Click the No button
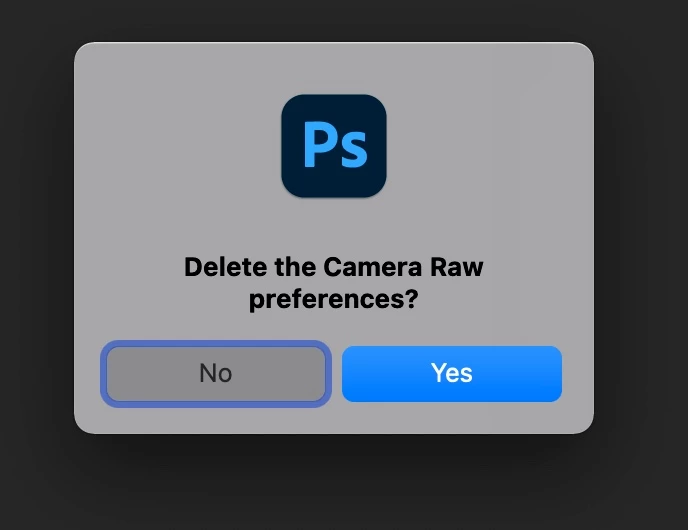 (216, 373)
